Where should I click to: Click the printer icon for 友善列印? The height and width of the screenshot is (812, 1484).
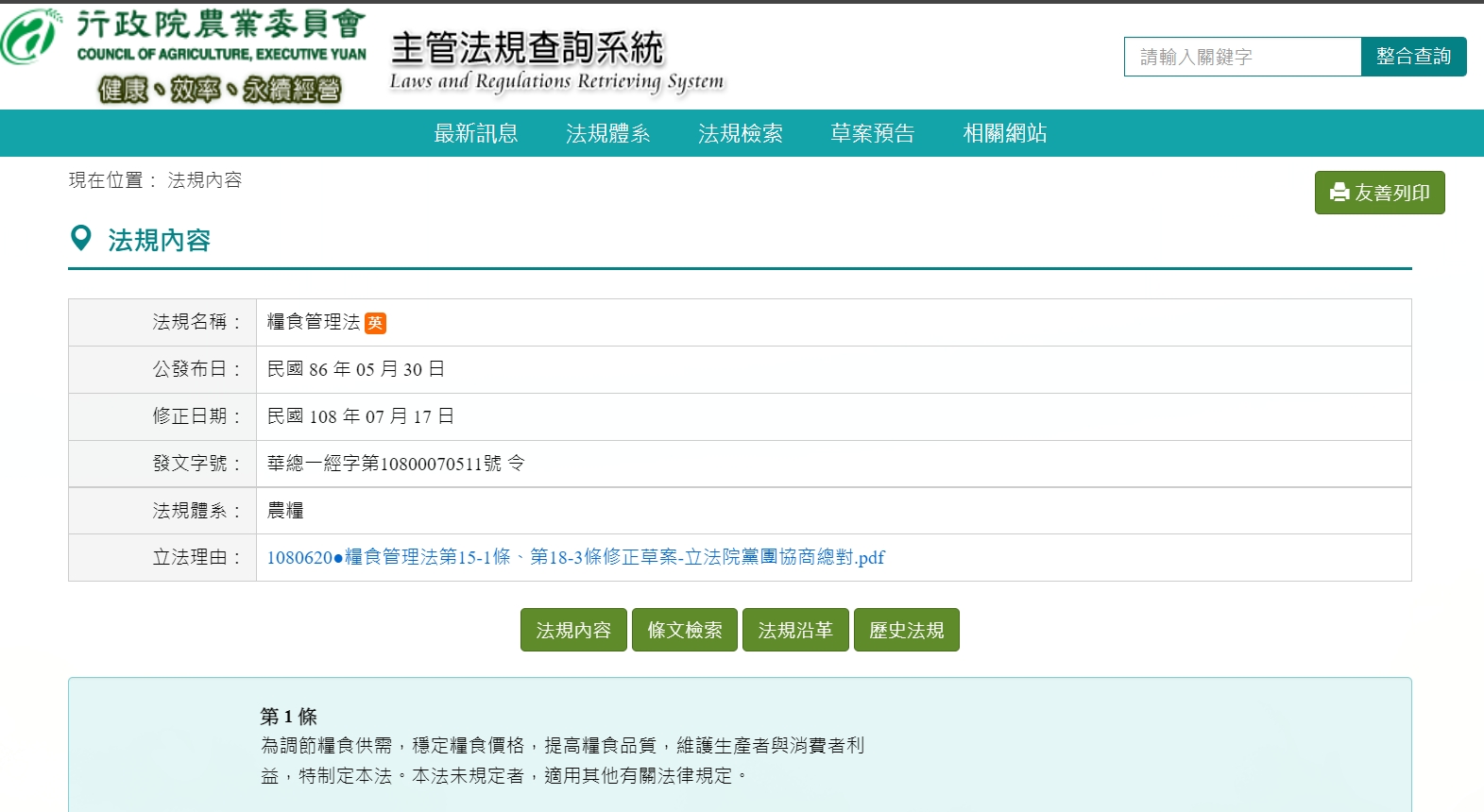[1339, 193]
